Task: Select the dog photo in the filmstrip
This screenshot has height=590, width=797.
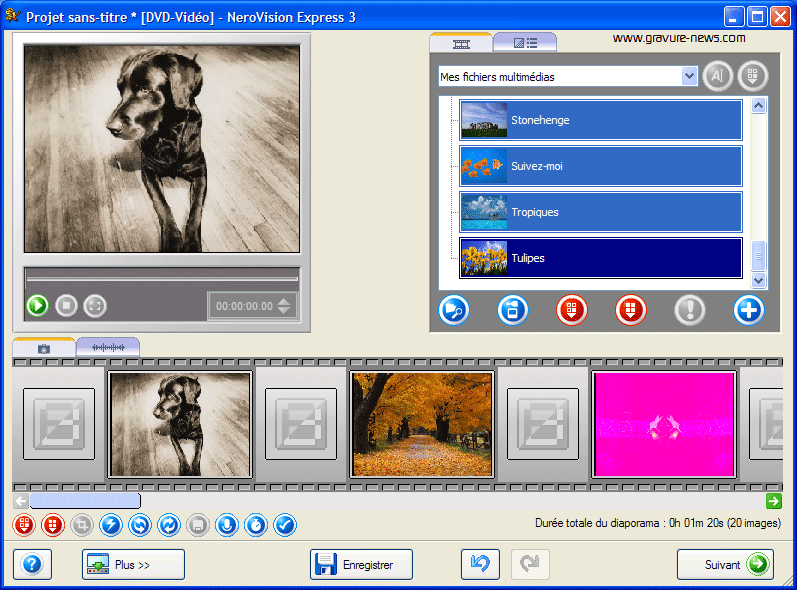Action: pos(180,424)
